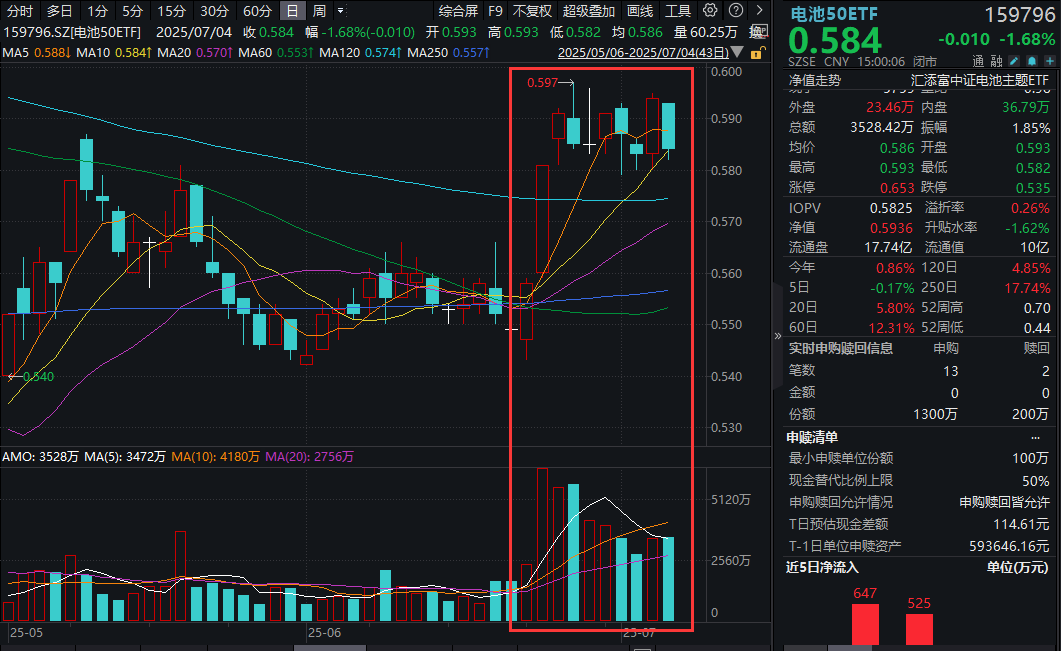Viewport: 1061px width, 651px height.
Task: Click the pen annotation icon beside 电池50ETF
Action: coord(1013,60)
